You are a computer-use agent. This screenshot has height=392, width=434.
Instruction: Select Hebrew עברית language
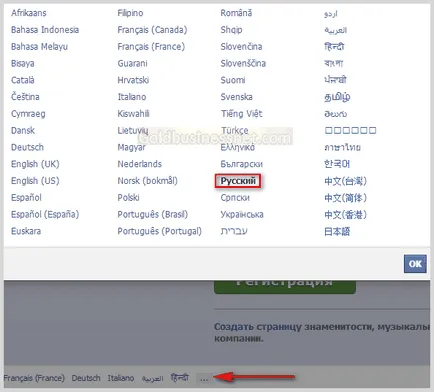234,231
